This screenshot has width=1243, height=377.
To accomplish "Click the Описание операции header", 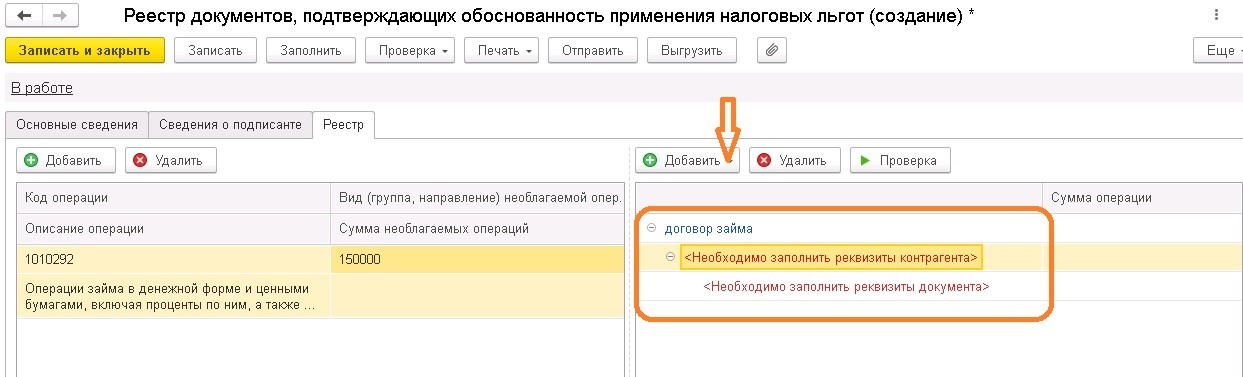I will (x=173, y=229).
